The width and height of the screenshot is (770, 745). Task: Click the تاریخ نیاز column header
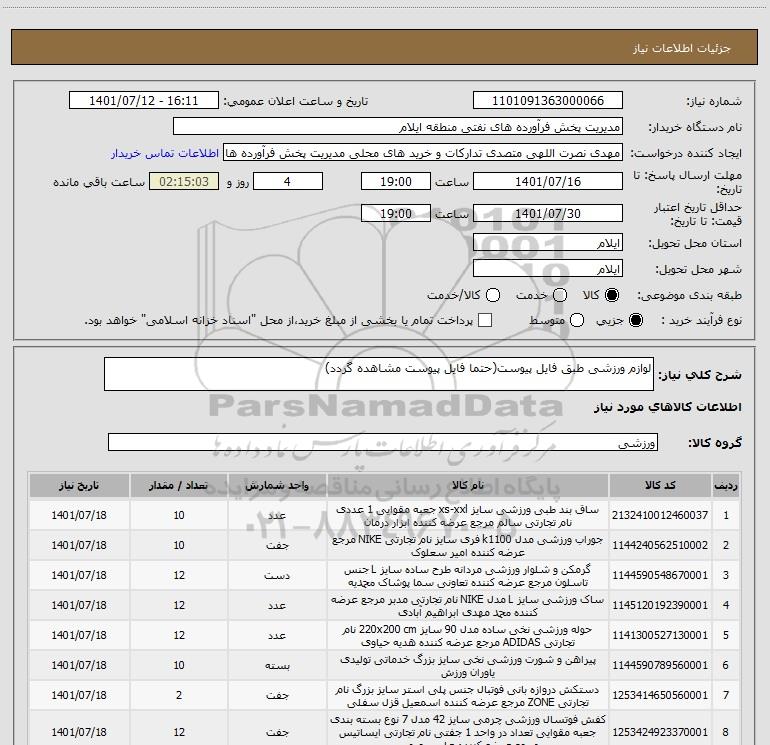77,484
